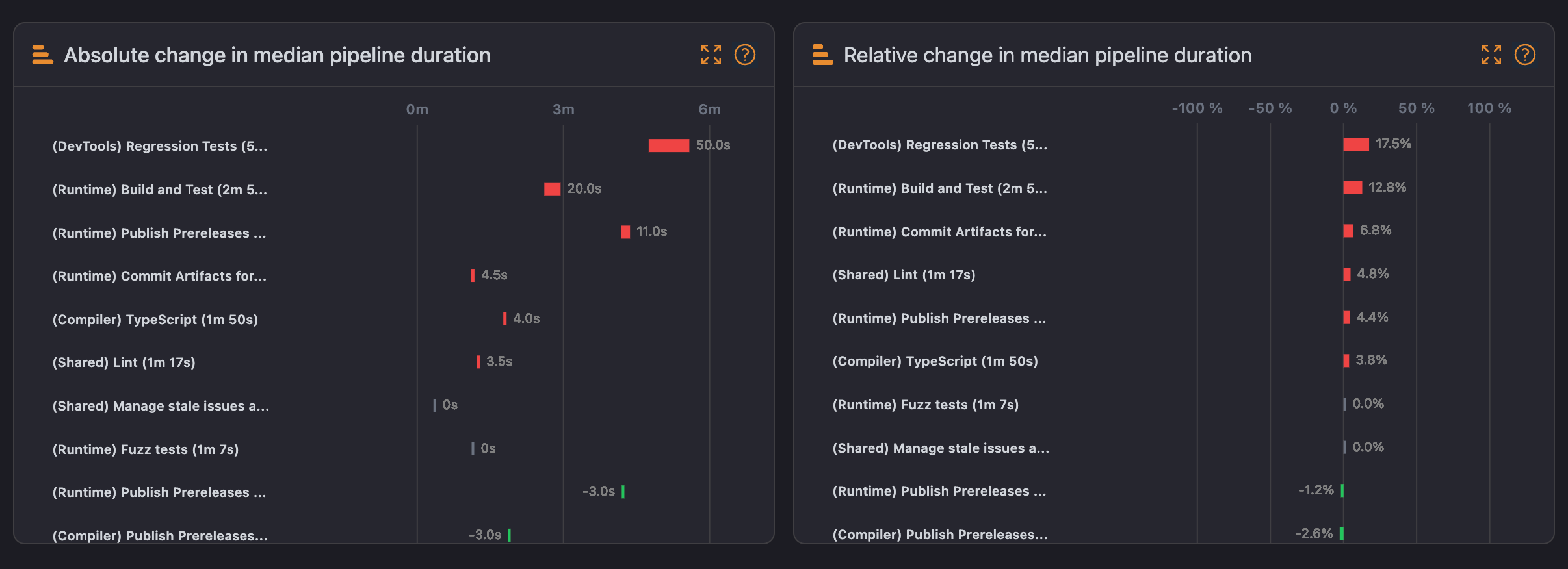The image size is (1568, 569).
Task: Click the 4.8% value label
Action: coord(1373,273)
